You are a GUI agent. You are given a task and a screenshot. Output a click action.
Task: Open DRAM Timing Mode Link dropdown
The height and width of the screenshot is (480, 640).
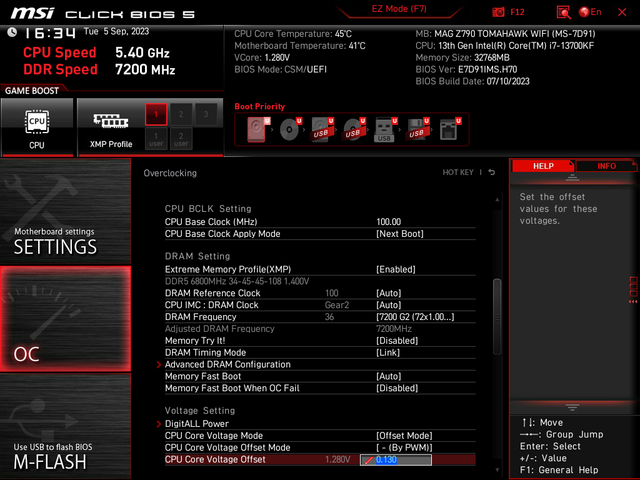[388, 352]
